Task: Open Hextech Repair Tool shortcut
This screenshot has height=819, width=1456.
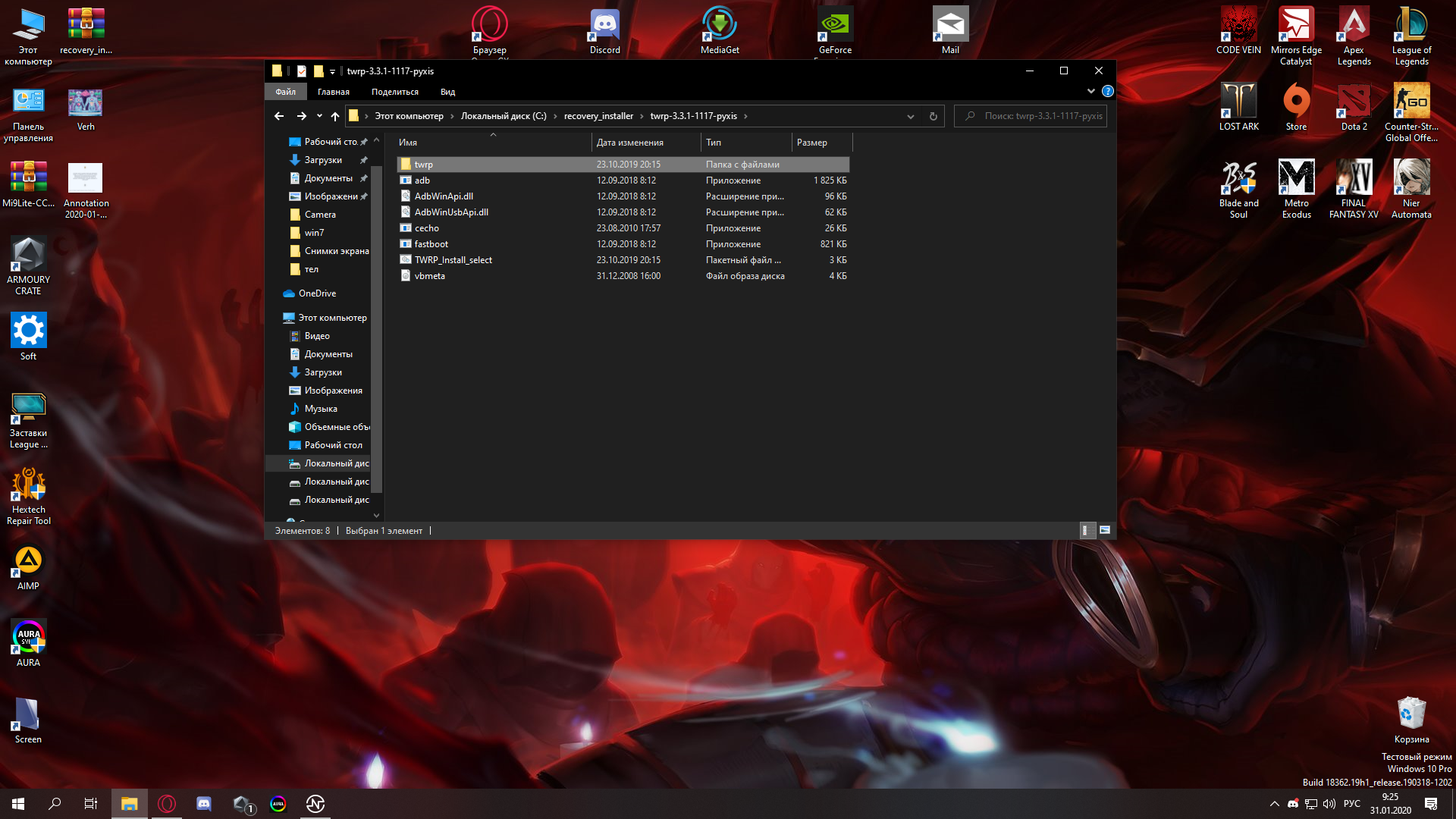Action: [28, 497]
